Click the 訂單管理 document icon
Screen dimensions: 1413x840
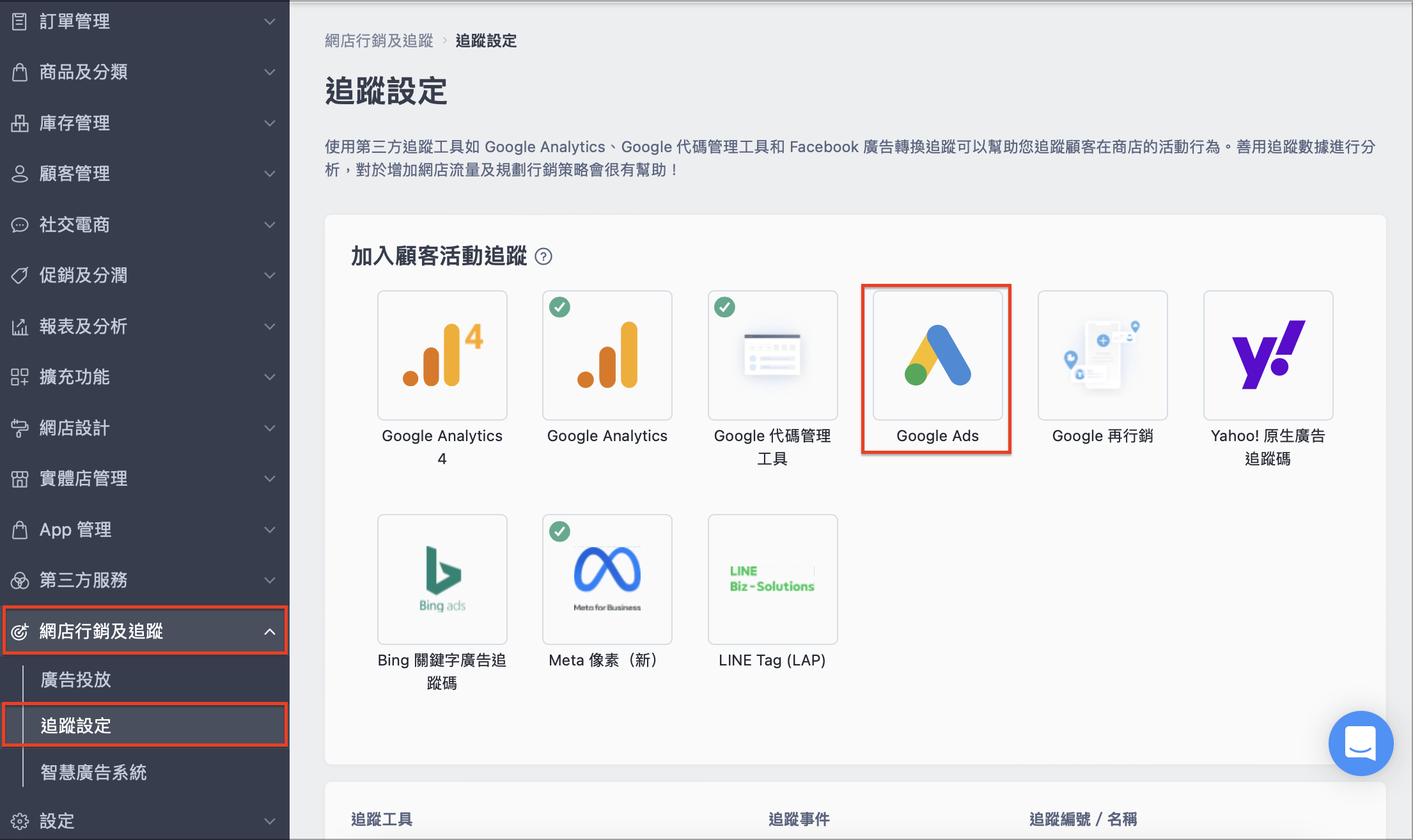pos(20,21)
